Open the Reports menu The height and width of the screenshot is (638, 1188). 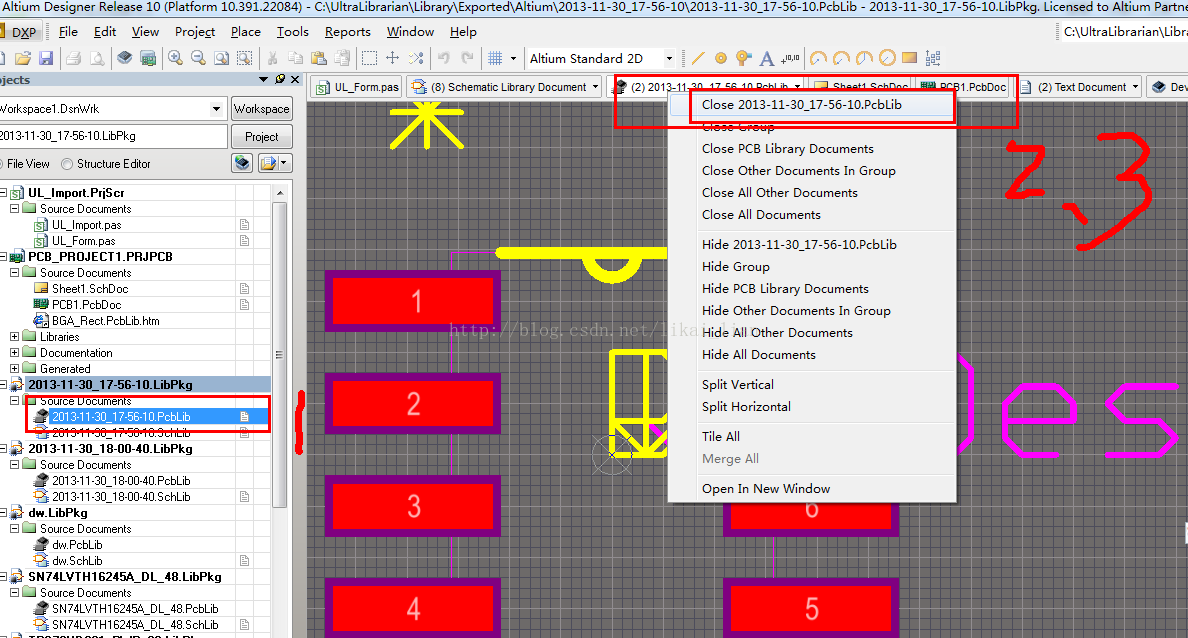coord(348,32)
